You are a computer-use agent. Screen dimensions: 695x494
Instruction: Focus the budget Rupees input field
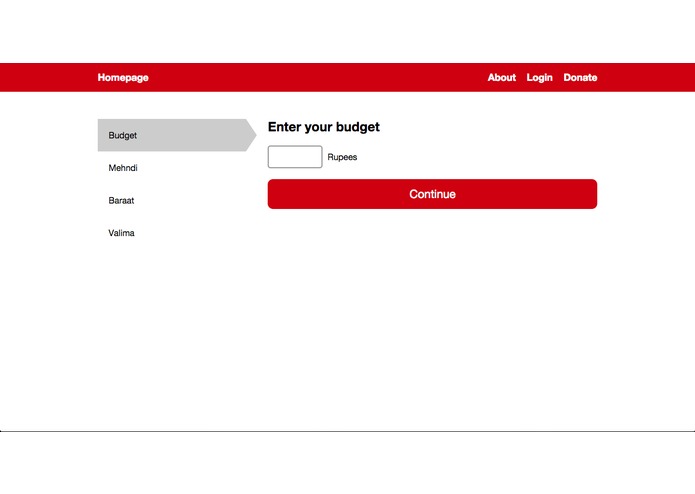click(x=295, y=157)
